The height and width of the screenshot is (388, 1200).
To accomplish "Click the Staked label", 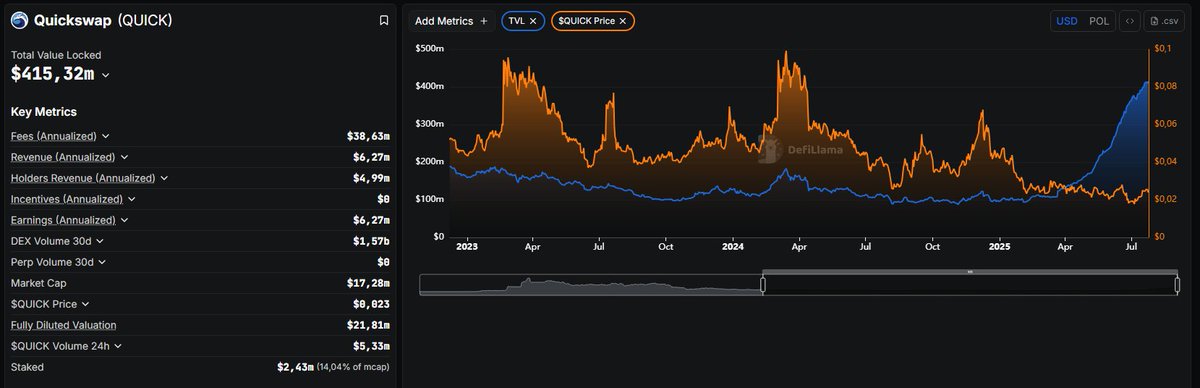I will click(x=27, y=367).
